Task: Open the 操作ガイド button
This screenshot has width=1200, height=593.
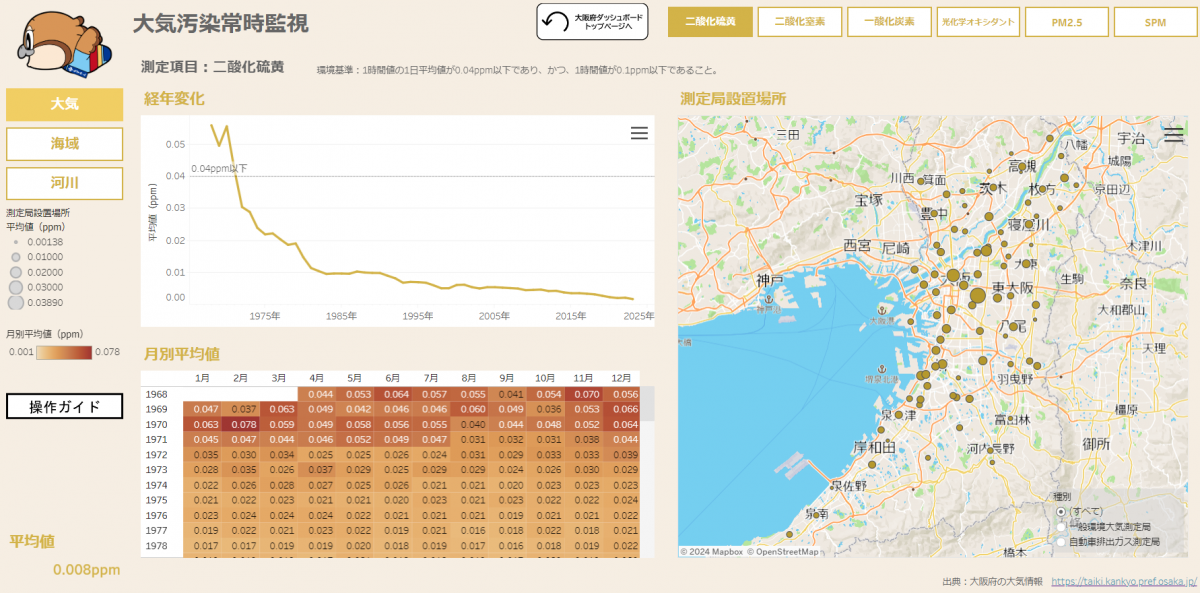Action: (x=65, y=407)
